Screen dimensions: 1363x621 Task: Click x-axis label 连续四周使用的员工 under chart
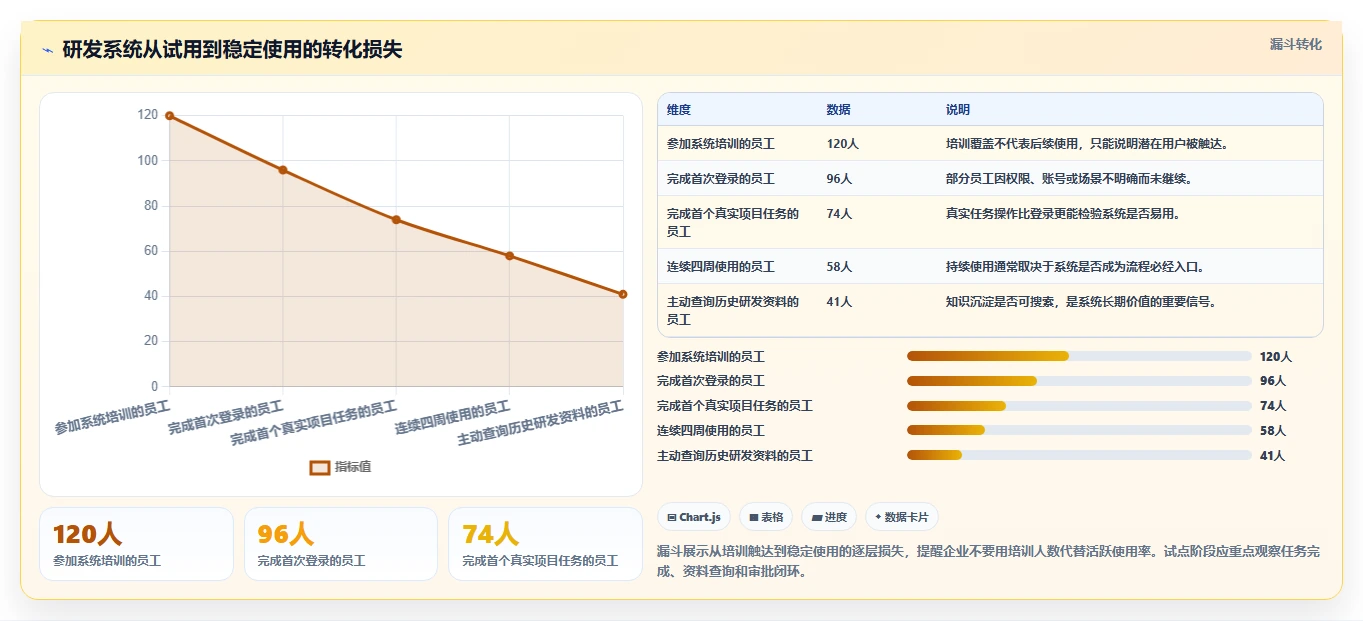pos(452,418)
